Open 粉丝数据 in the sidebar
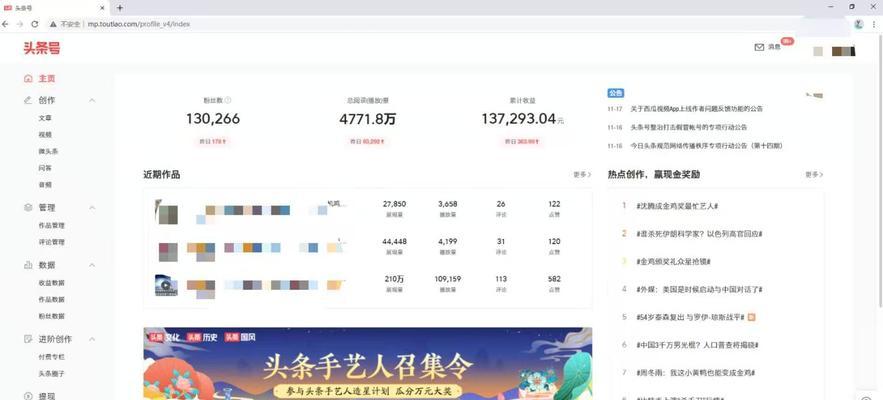 pyautogui.click(x=52, y=316)
